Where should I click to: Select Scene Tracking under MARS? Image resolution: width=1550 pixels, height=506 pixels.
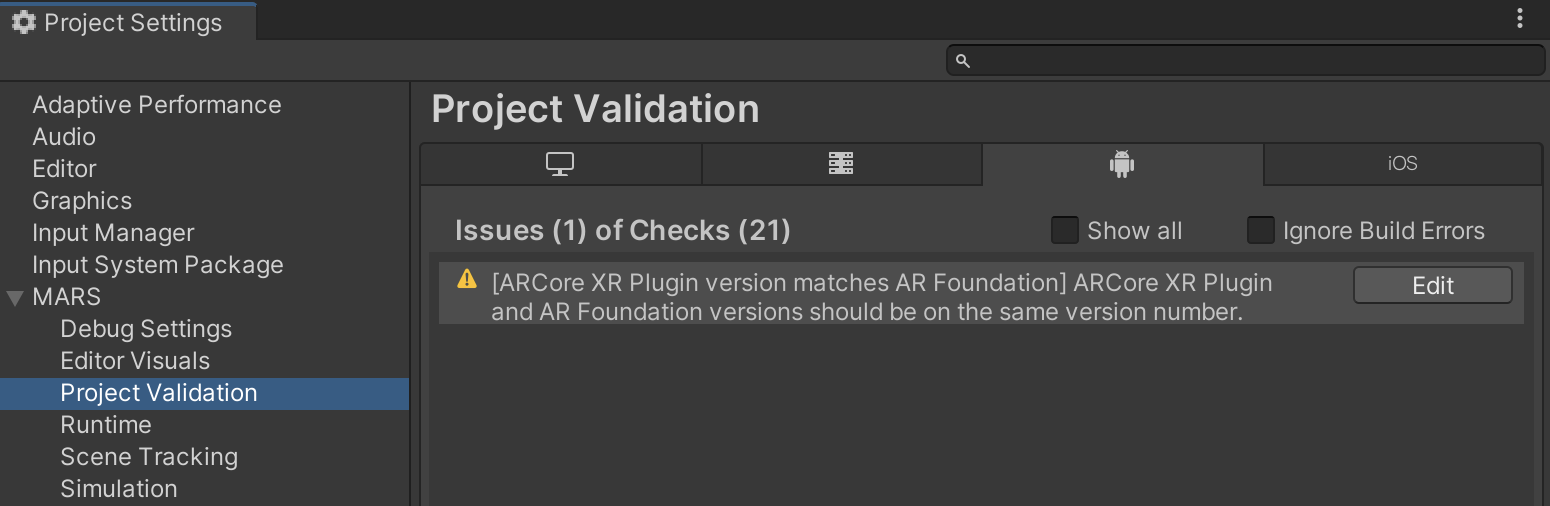[x=149, y=457]
